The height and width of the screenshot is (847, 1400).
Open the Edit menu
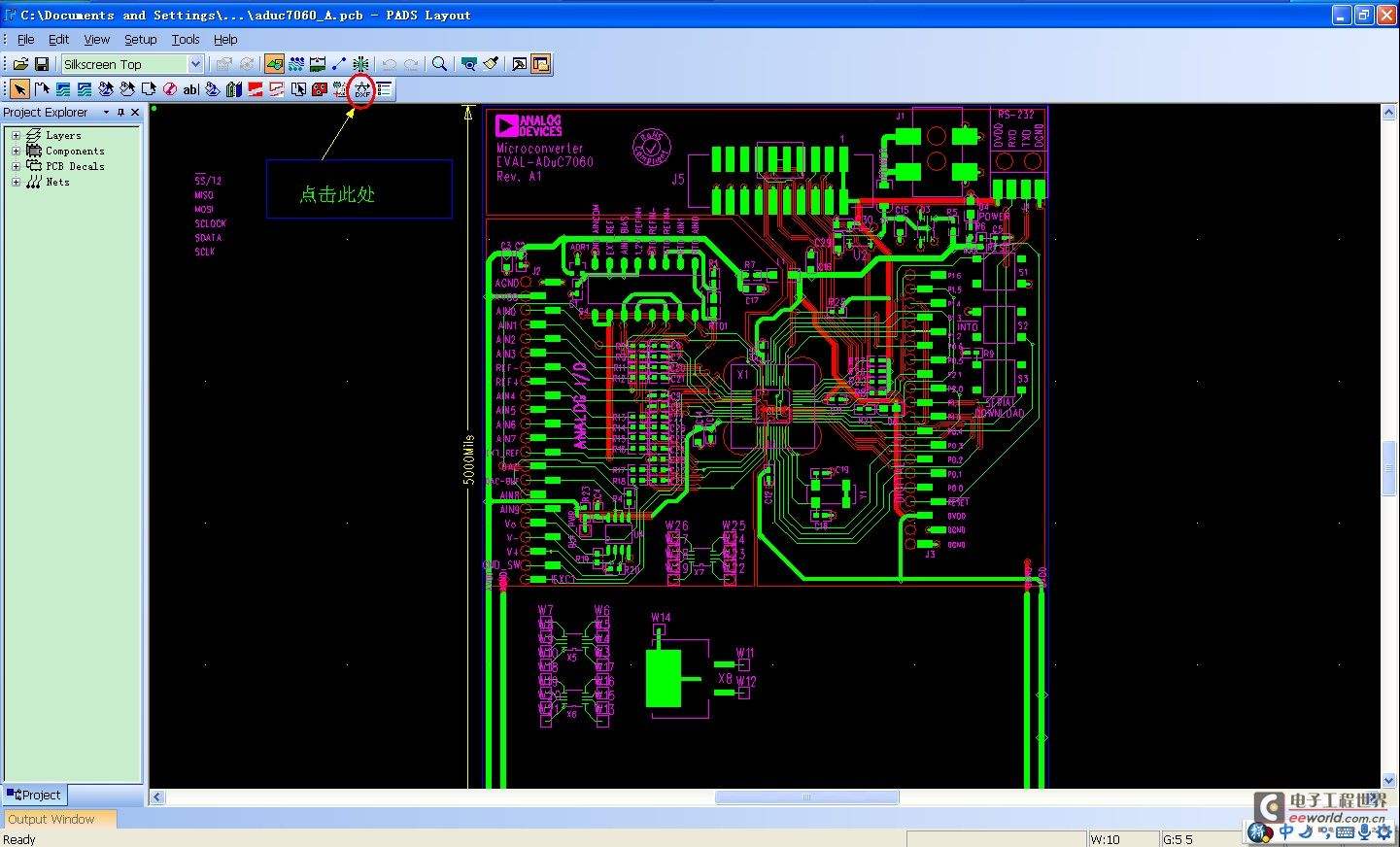[58, 40]
